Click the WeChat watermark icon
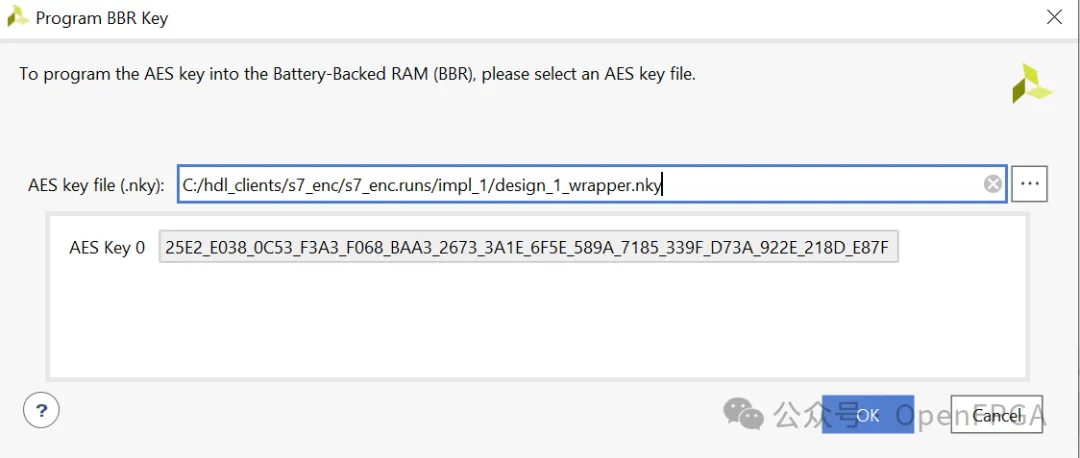The width and height of the screenshot is (1080, 458). tap(743, 414)
